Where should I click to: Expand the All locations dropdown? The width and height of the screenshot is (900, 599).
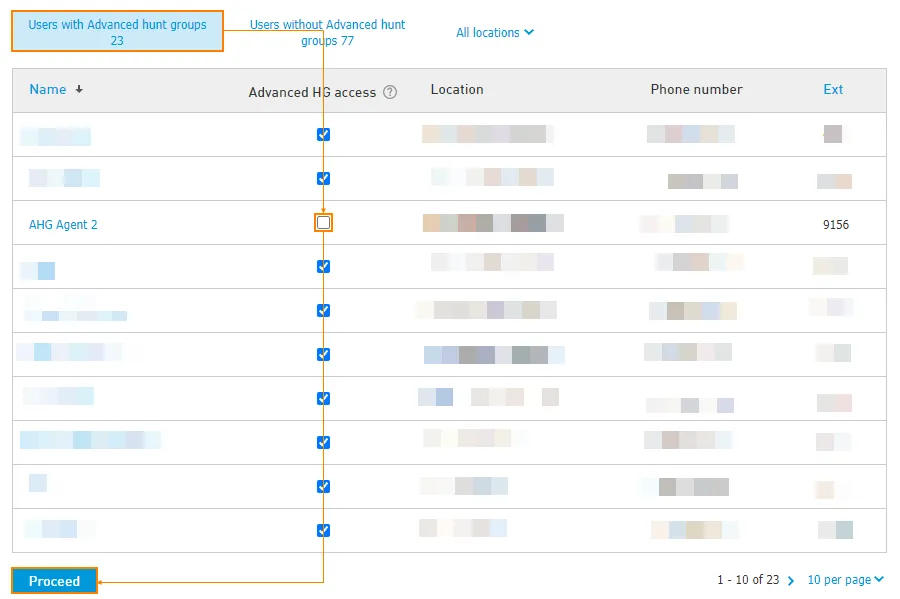[495, 33]
